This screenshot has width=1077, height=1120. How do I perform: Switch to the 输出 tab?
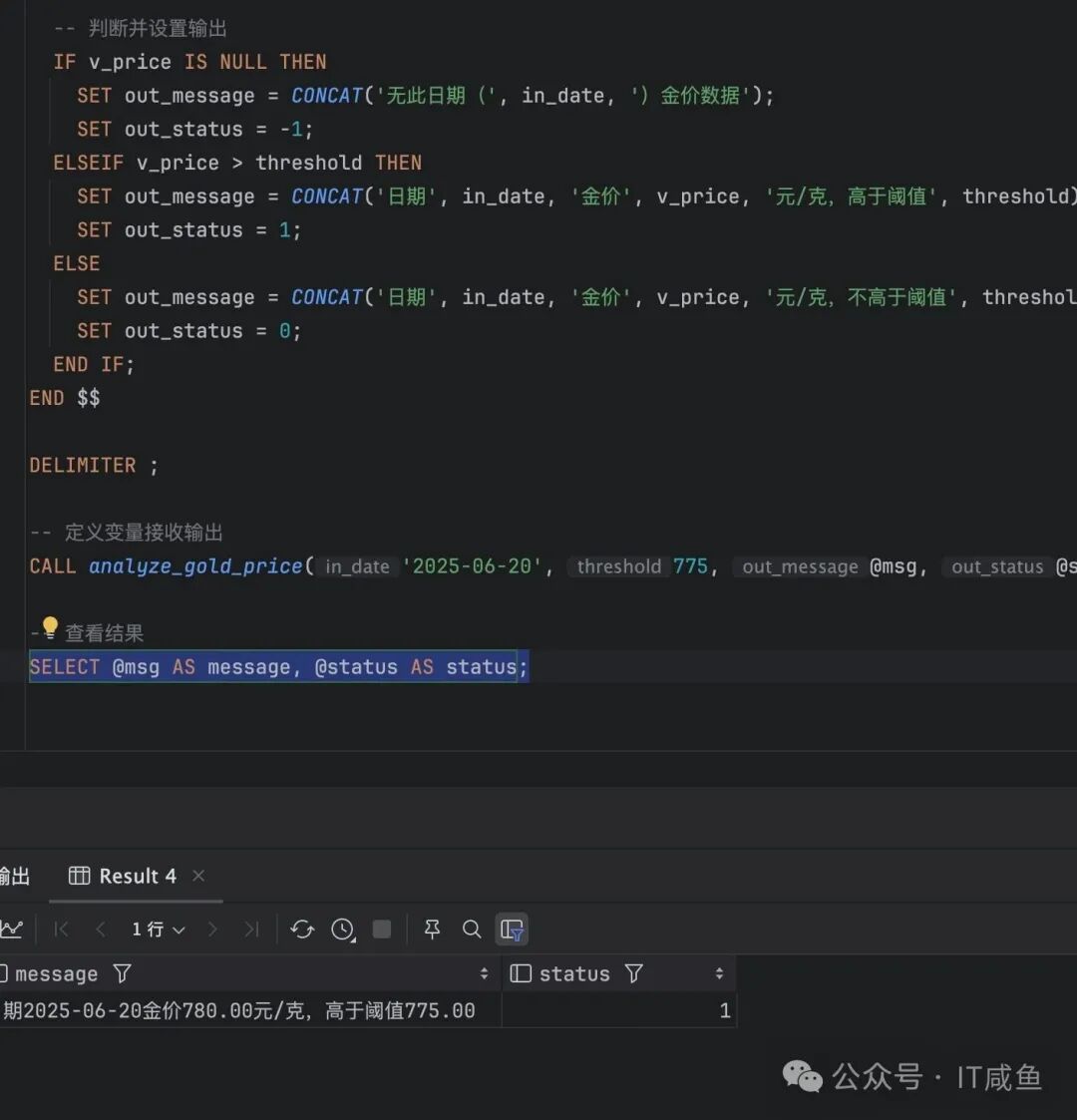(14, 876)
